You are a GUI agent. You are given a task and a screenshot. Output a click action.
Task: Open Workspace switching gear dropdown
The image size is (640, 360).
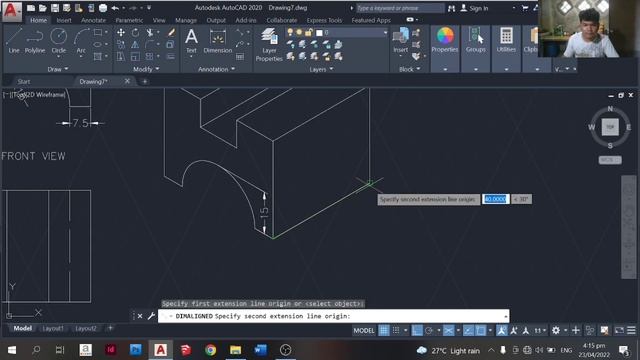click(558, 330)
